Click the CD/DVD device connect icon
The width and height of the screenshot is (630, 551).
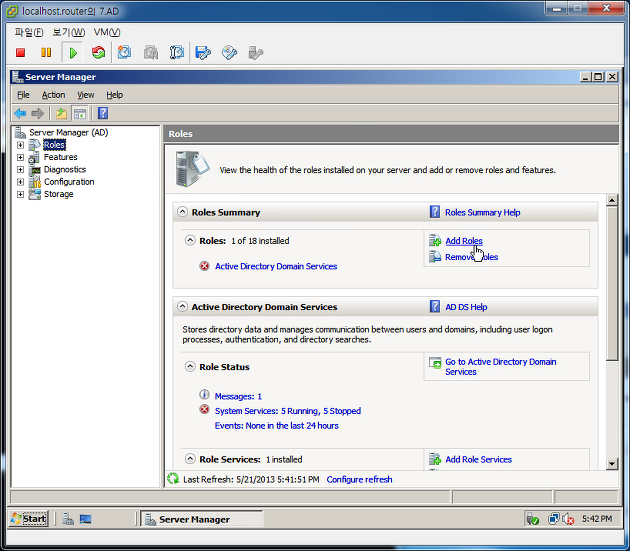point(229,52)
